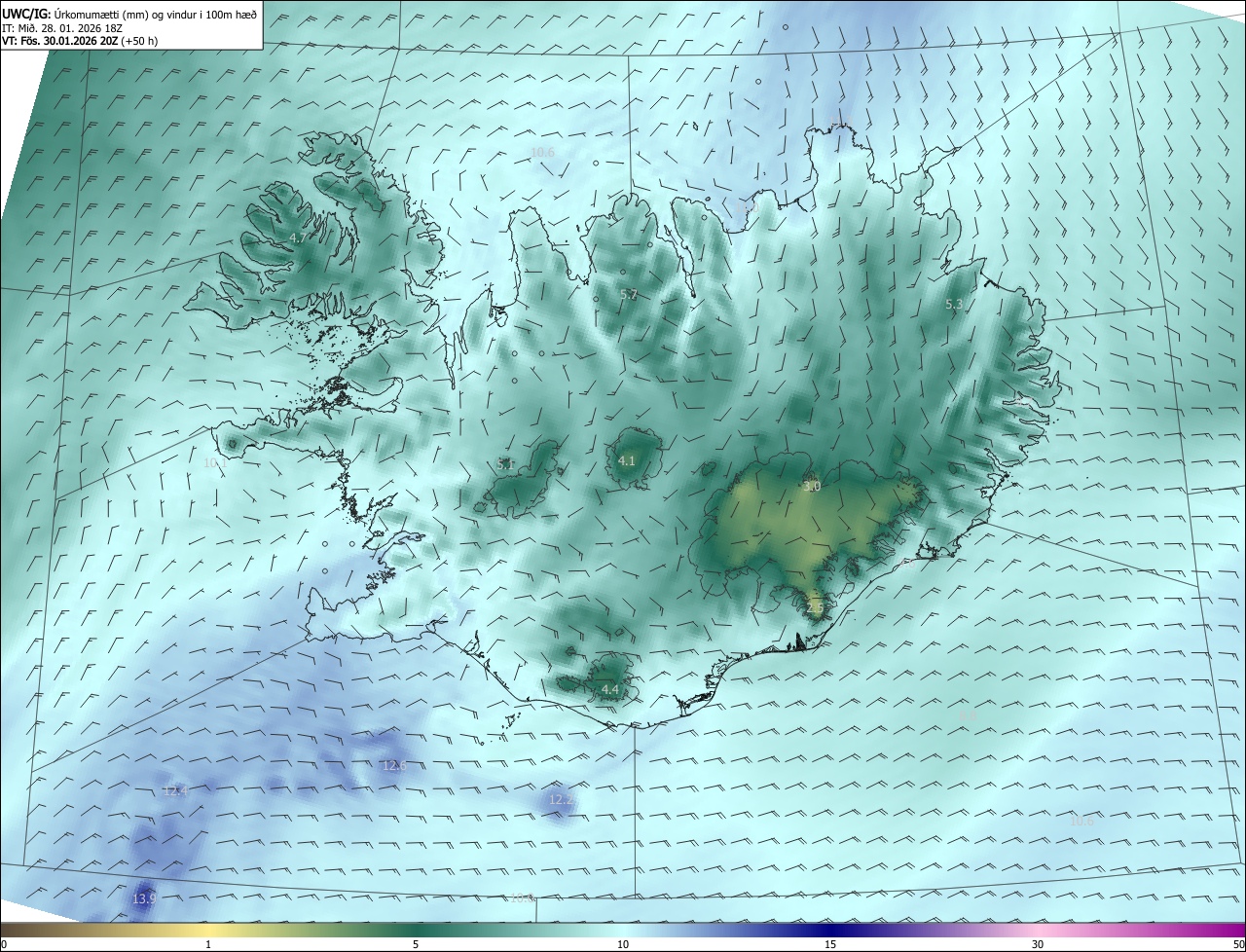Click the '50' tick on the color scale
1246x952 pixels.
click(x=1238, y=944)
